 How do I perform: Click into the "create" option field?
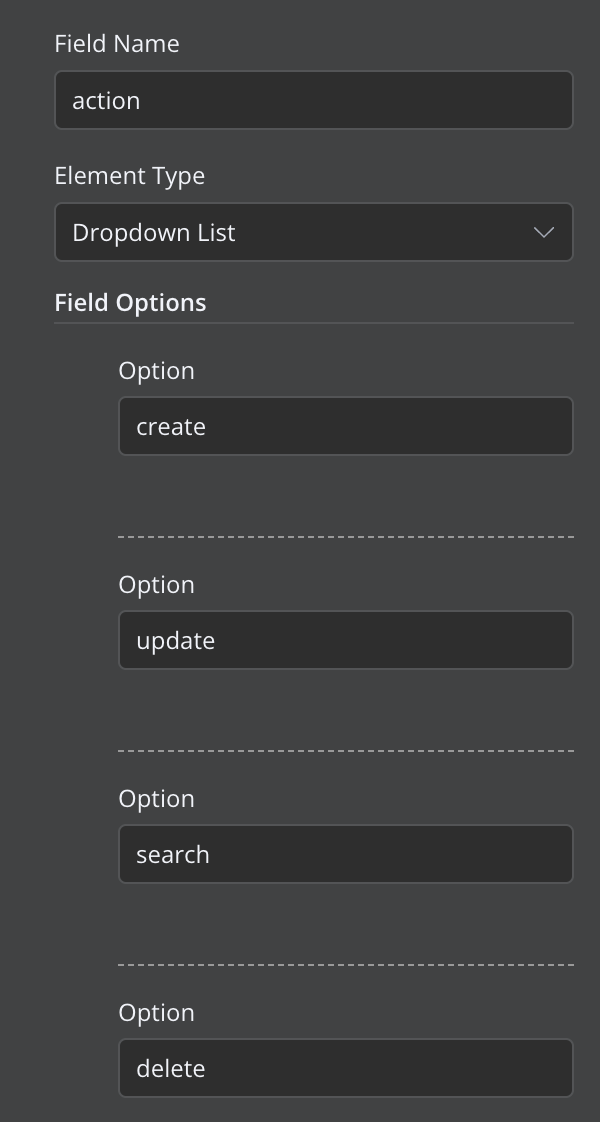pos(345,426)
